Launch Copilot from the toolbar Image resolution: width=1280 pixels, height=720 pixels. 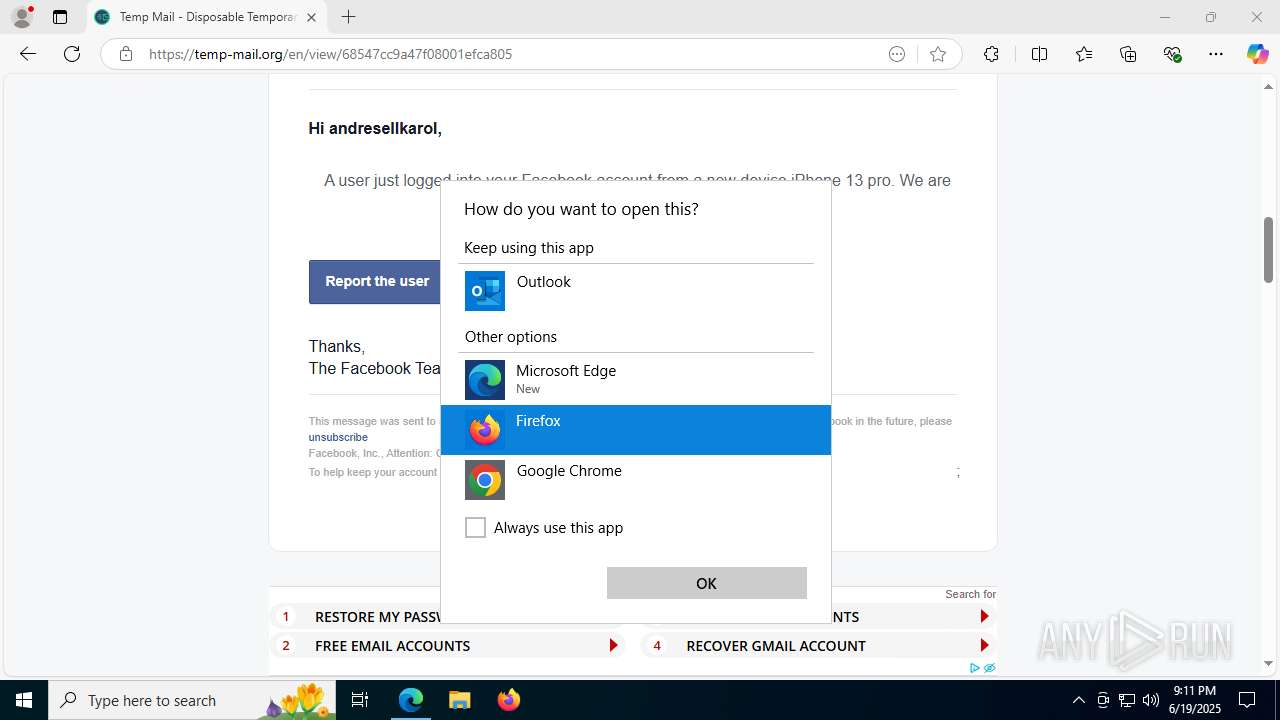coord(1257,54)
